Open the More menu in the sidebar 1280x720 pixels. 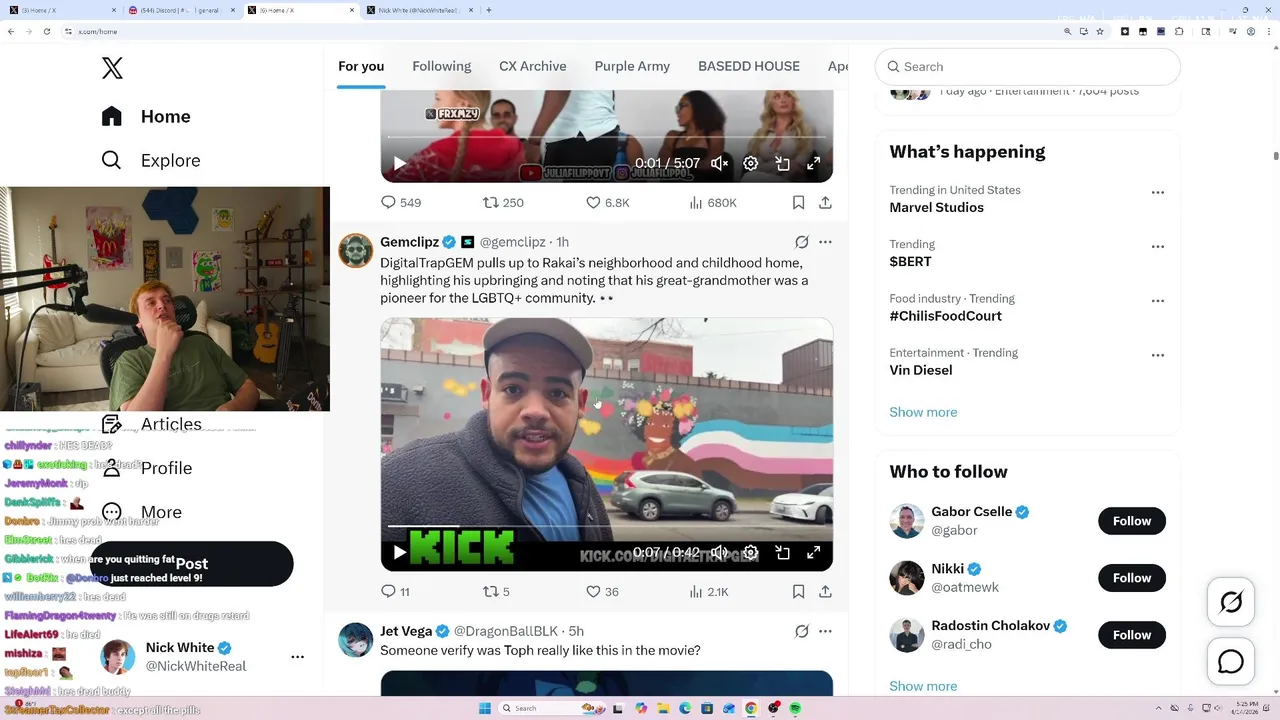tap(142, 512)
